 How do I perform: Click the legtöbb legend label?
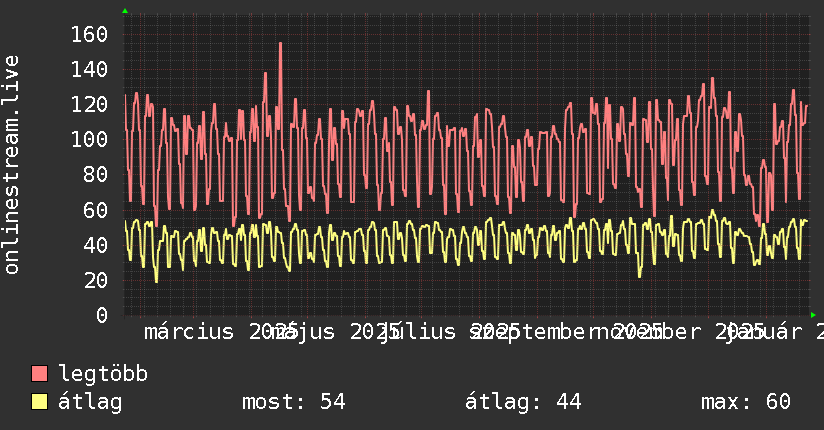click(103, 374)
